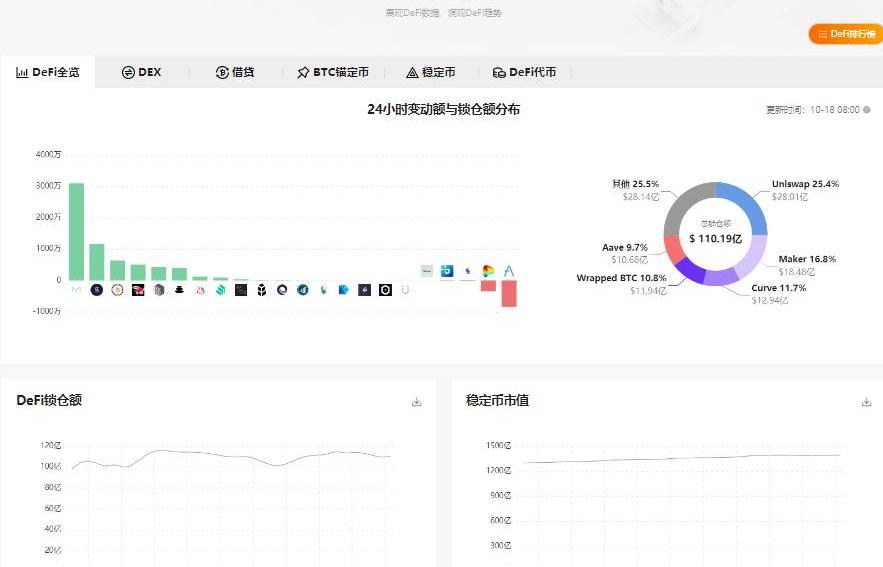Click the Bancor logo on chart axis

click(261, 290)
